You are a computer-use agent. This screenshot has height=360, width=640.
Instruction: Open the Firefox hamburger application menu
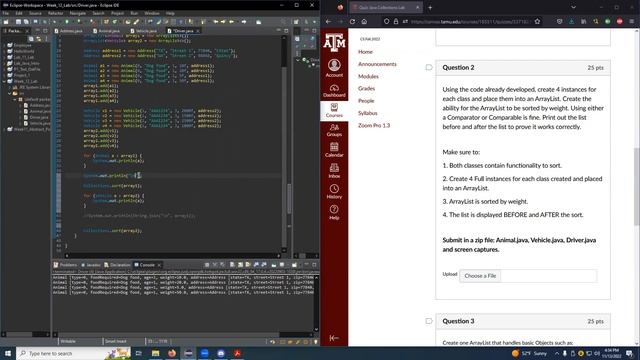point(631,22)
